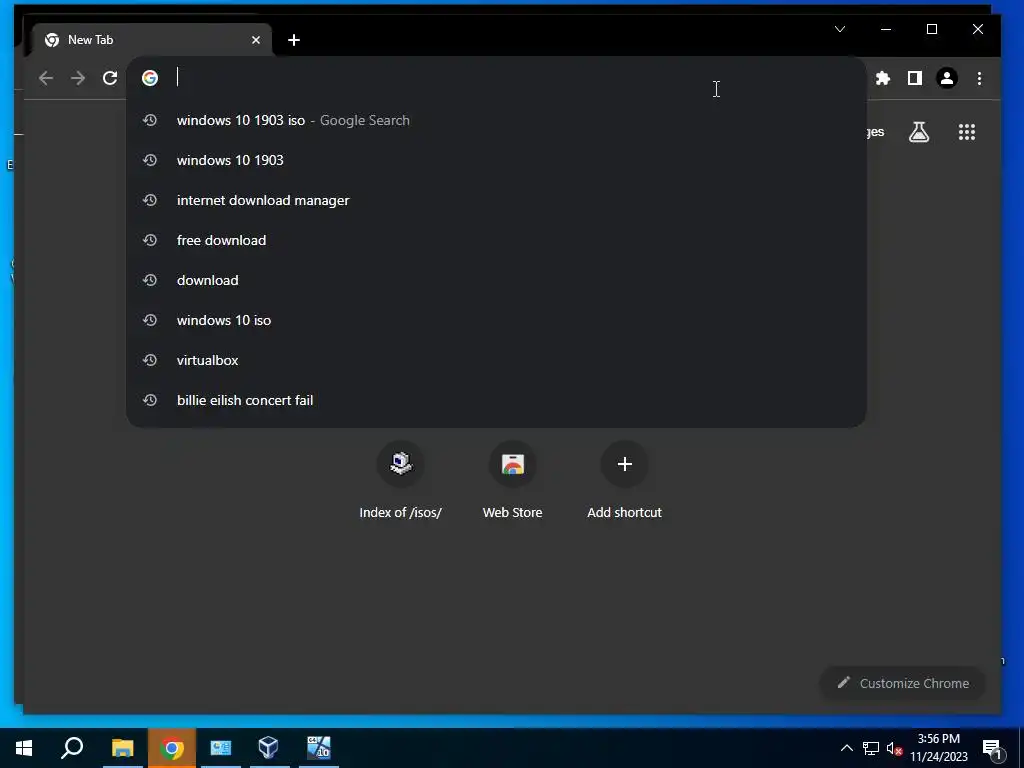Choose suggestion "windows 10 1903 iso"
The height and width of the screenshot is (768, 1024).
pyautogui.click(x=496, y=120)
